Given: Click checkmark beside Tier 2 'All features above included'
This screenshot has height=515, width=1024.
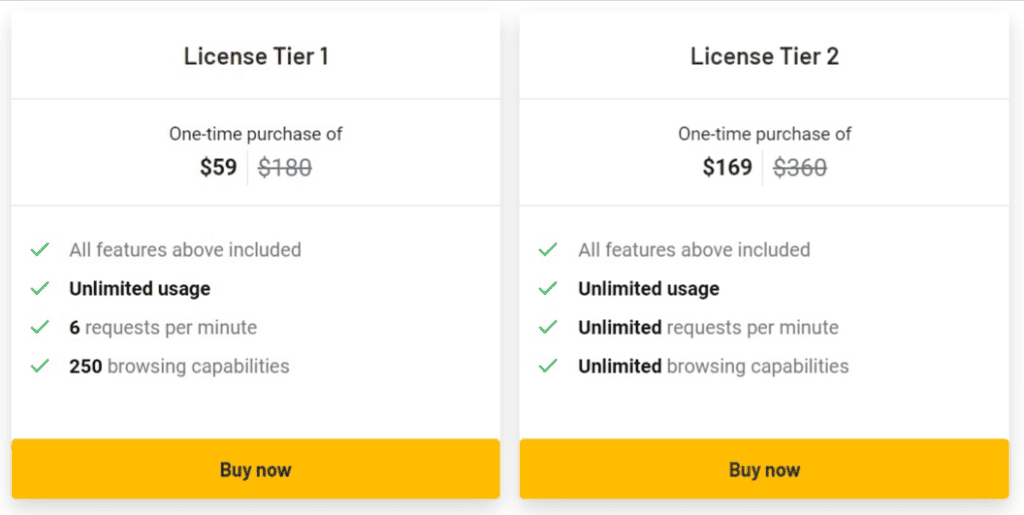Looking at the screenshot, I should (x=548, y=249).
